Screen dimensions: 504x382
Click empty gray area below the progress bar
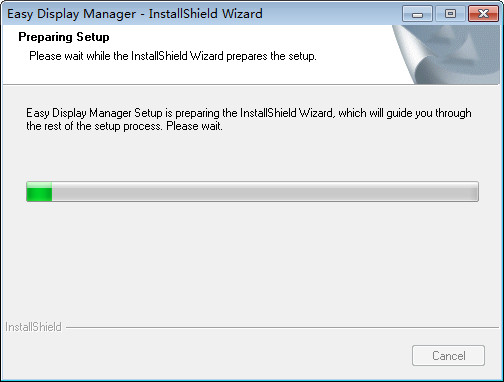click(x=252, y=260)
